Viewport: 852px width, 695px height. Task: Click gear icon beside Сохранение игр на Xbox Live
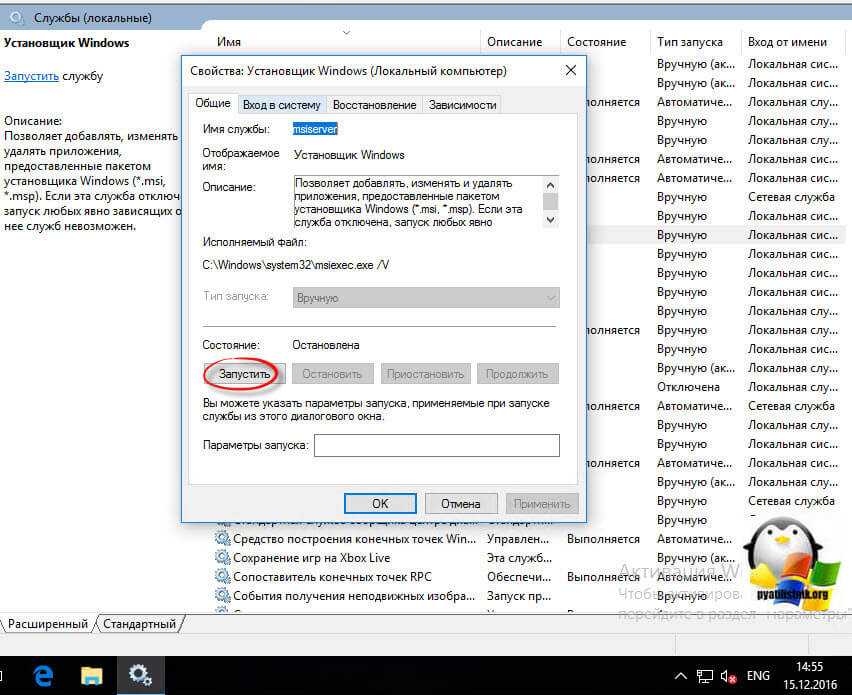[x=222, y=558]
